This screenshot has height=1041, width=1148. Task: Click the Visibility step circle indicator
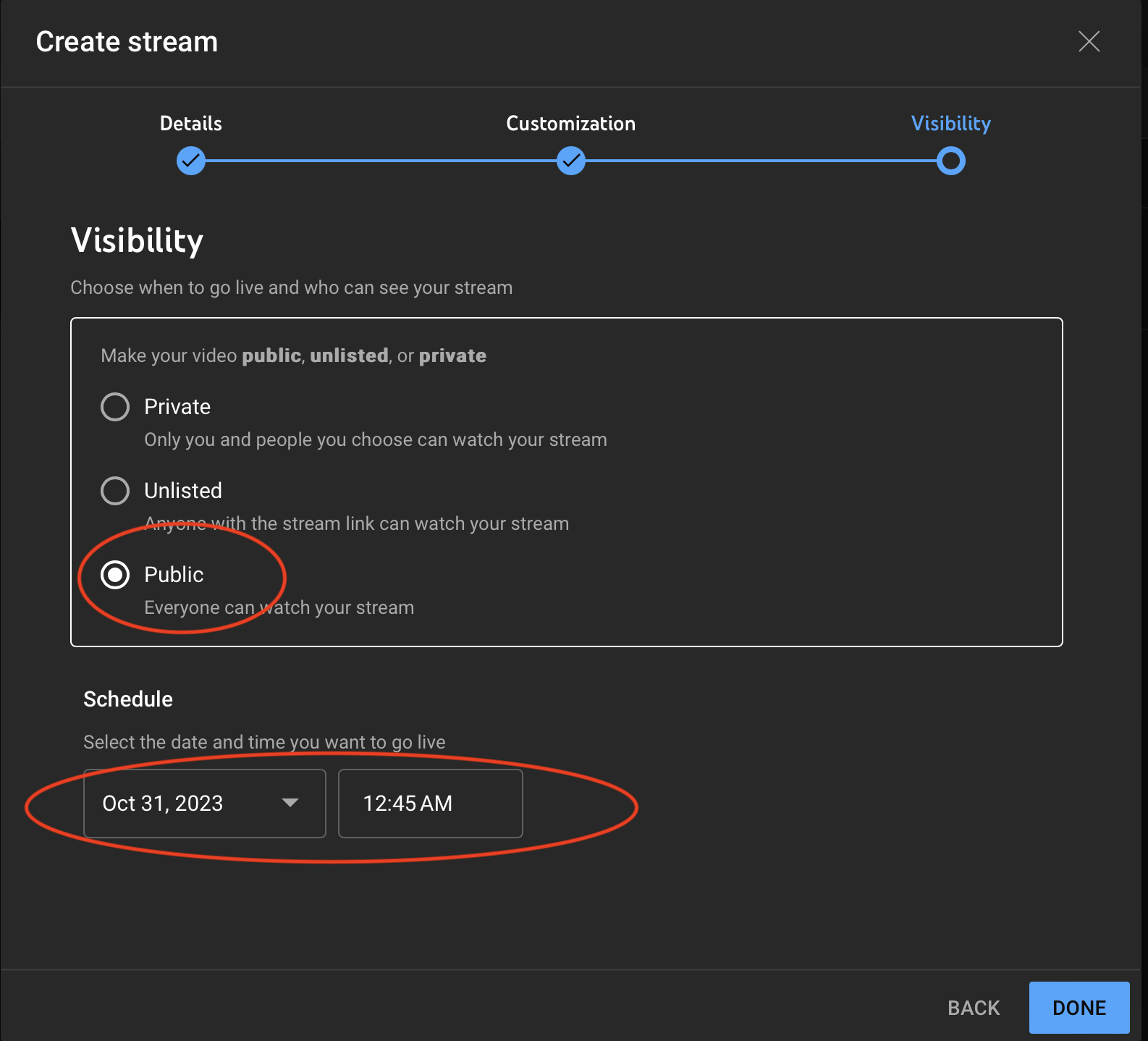(x=951, y=161)
